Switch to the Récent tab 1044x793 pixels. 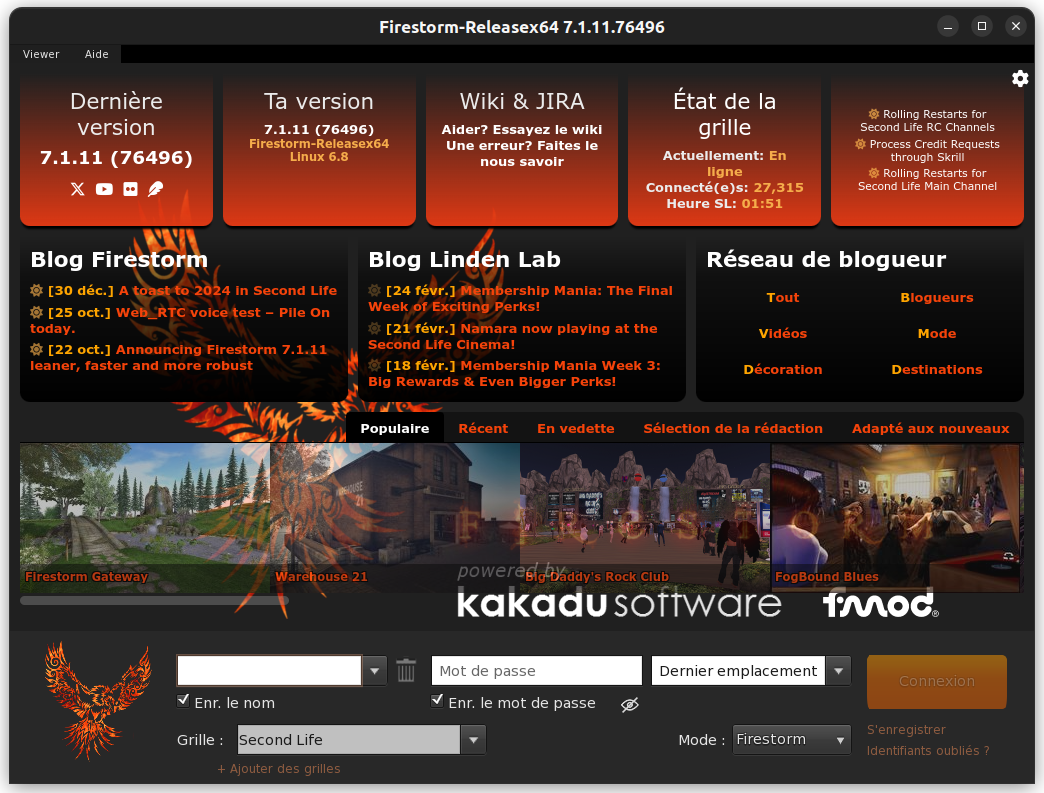click(483, 429)
